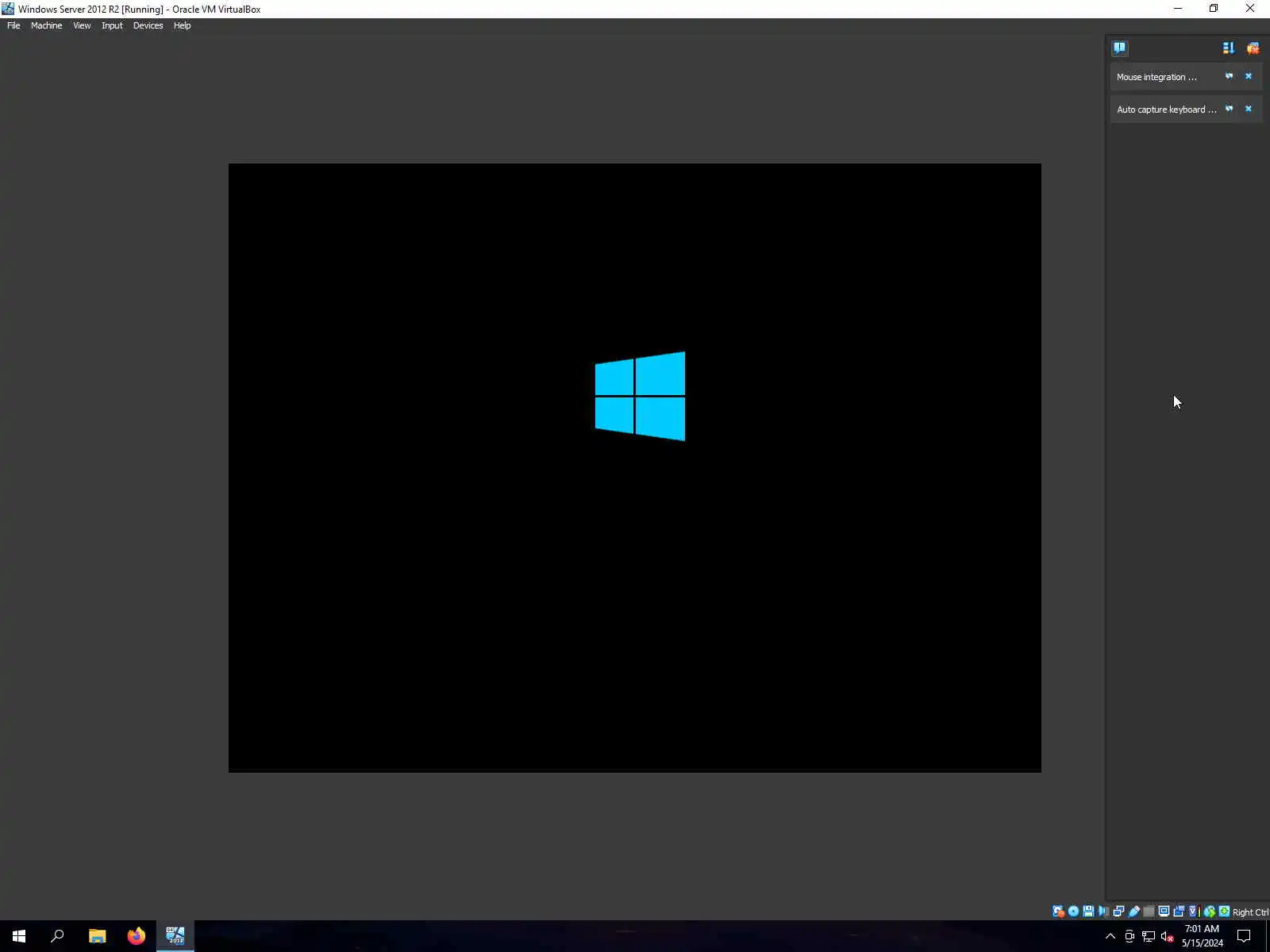Open File Explorer from the taskbar
The width and height of the screenshot is (1270, 952).
coord(97,936)
